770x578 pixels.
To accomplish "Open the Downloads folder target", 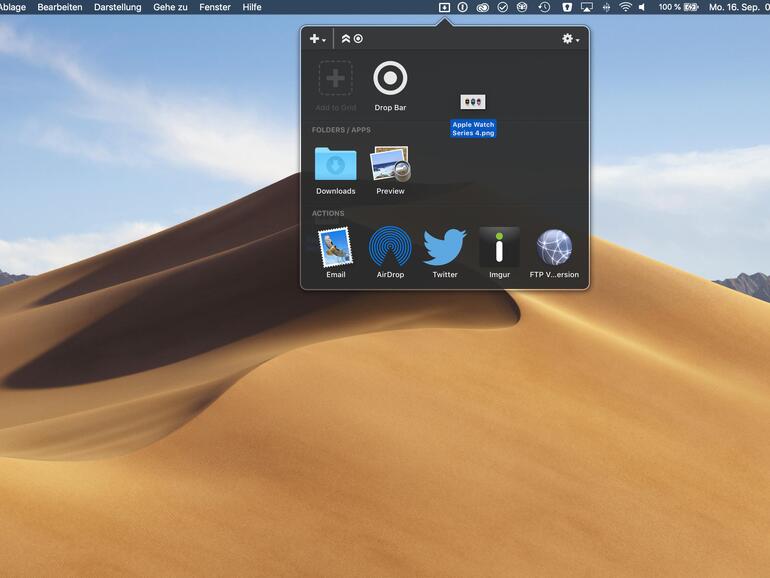I will 335,164.
